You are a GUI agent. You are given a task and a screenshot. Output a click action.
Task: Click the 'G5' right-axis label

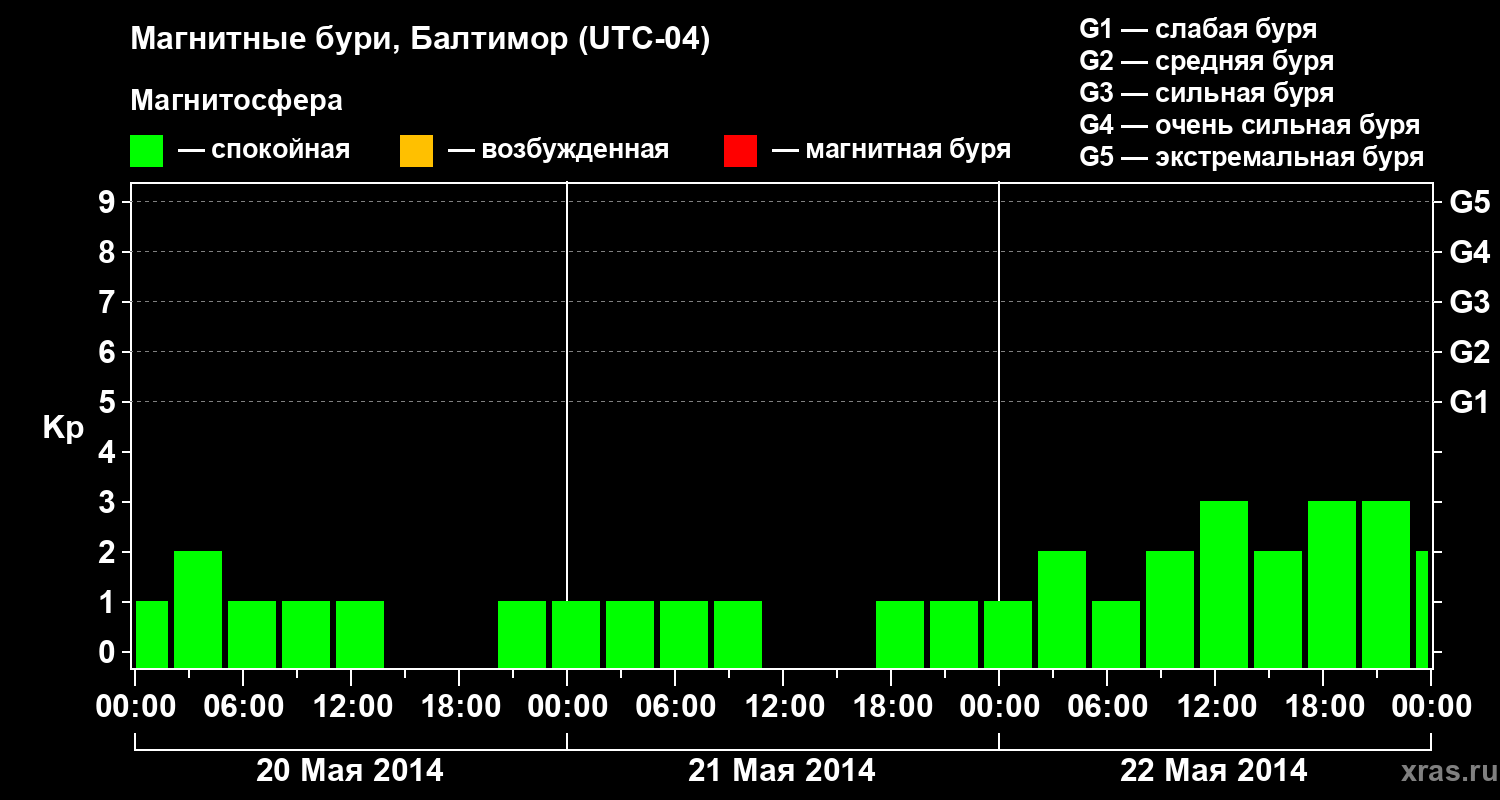(x=1470, y=202)
